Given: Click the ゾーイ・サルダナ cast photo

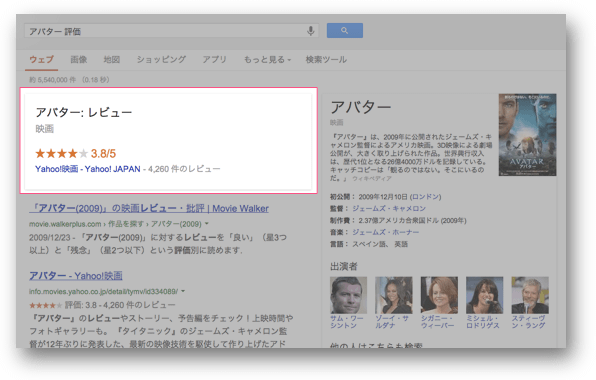Looking at the screenshot, I should click(x=393, y=295).
